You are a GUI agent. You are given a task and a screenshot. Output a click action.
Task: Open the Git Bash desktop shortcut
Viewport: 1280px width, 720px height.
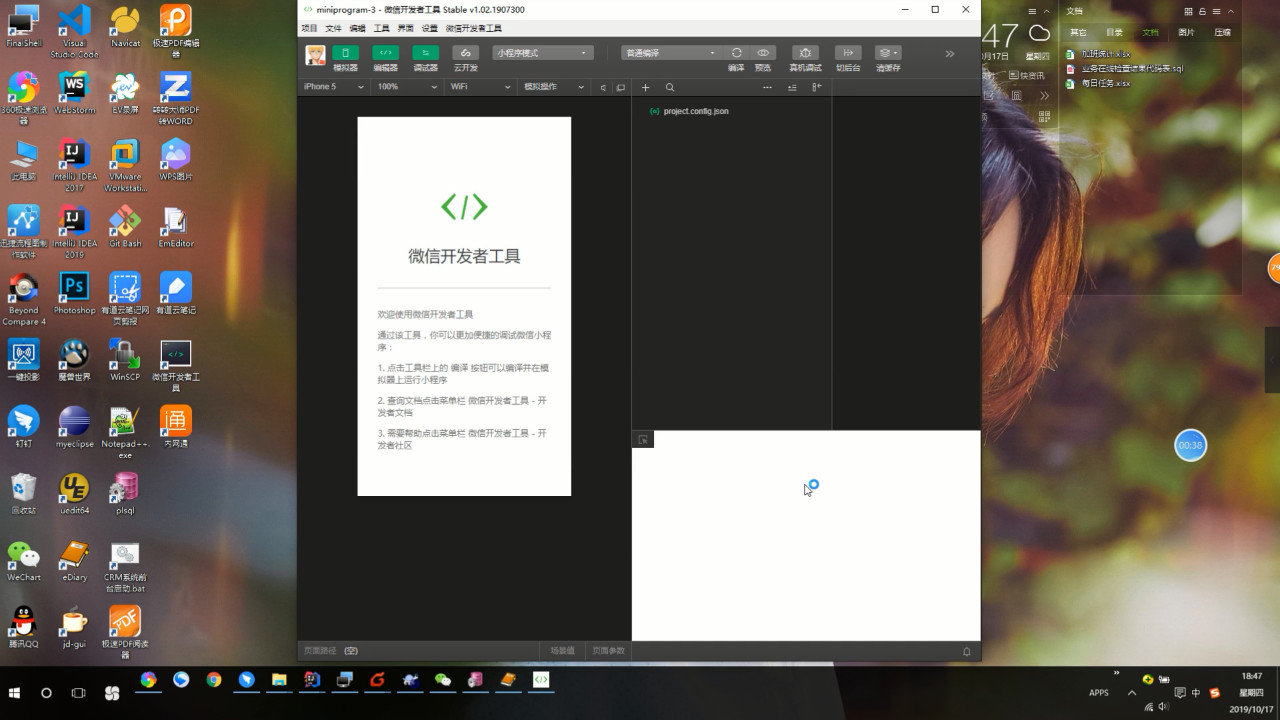(125, 227)
